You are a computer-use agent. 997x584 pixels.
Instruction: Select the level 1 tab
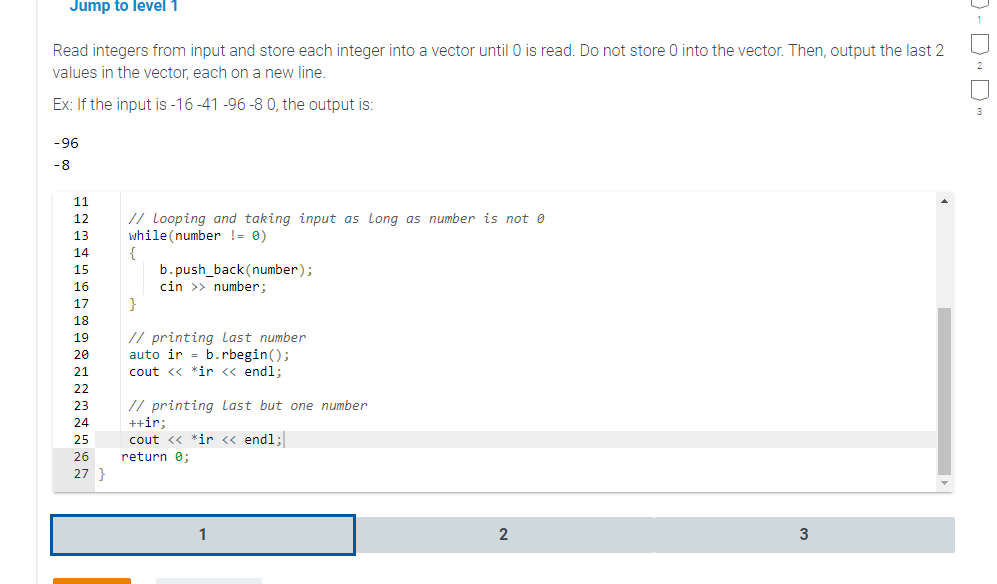pos(202,534)
